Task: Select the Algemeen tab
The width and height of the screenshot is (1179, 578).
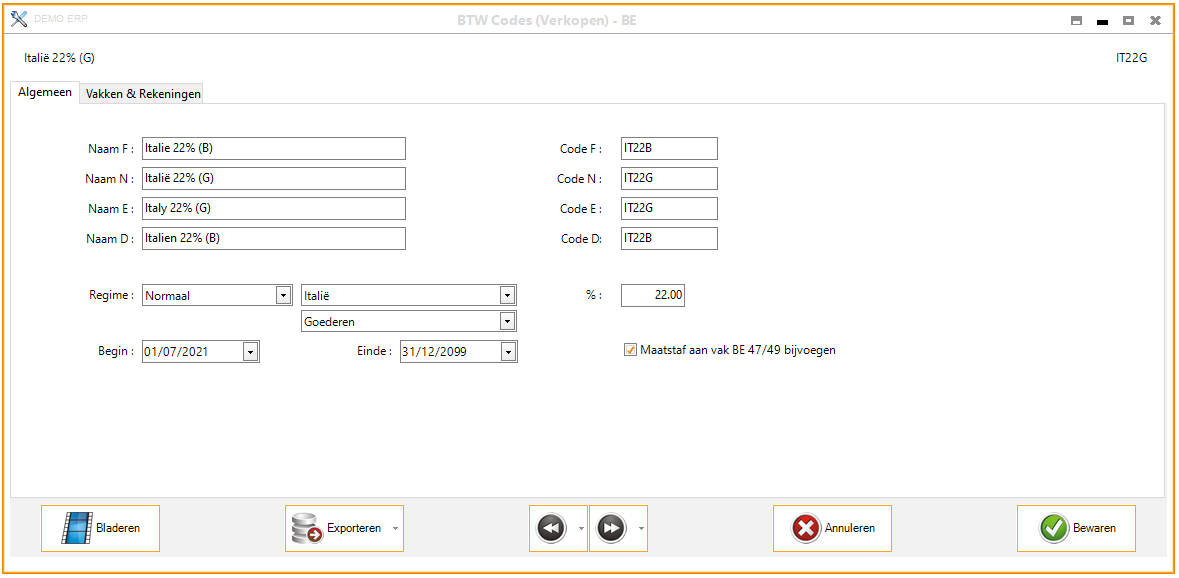Action: 45,92
